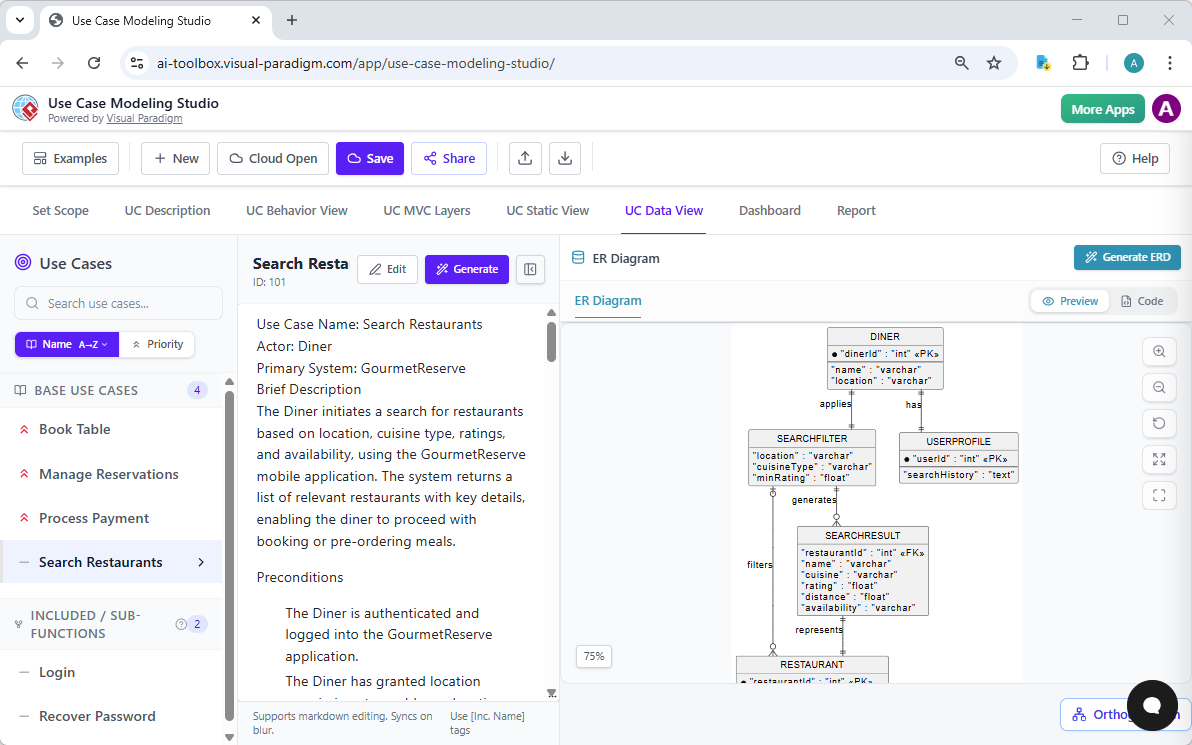The image size is (1192, 745).
Task: Collapse the use case detail panel
Action: (x=530, y=269)
